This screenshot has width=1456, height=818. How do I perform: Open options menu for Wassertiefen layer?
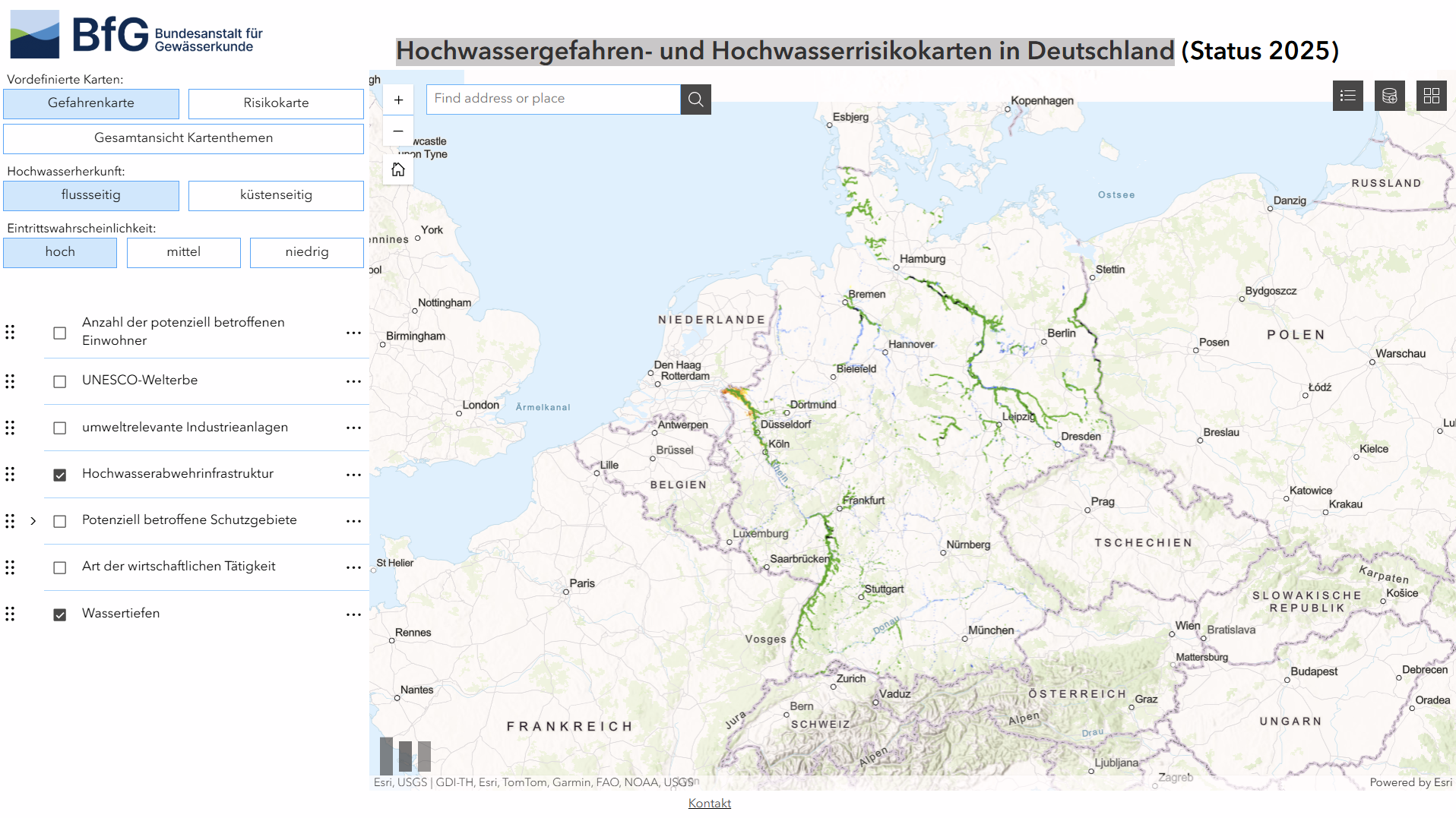pyautogui.click(x=353, y=615)
